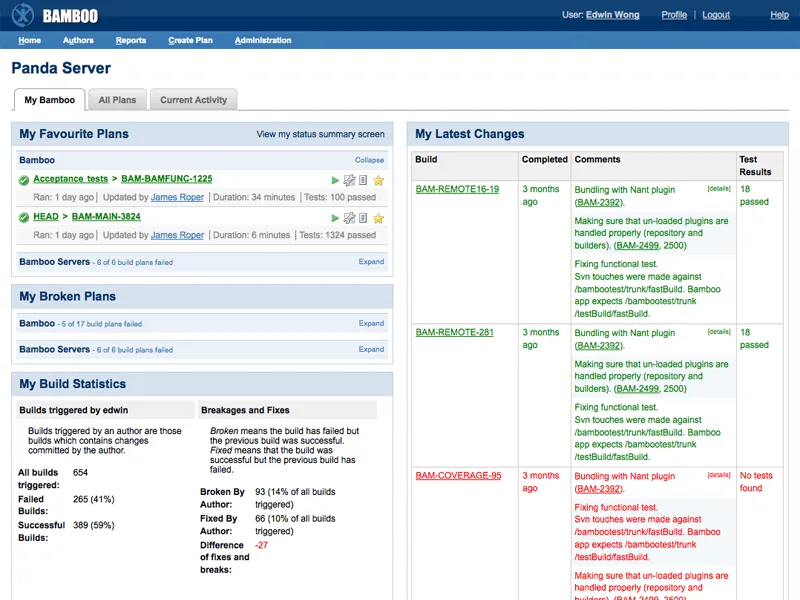This screenshot has height=600, width=800.
Task: Collapse the Bamboo favourite plans list
Action: pos(368,160)
